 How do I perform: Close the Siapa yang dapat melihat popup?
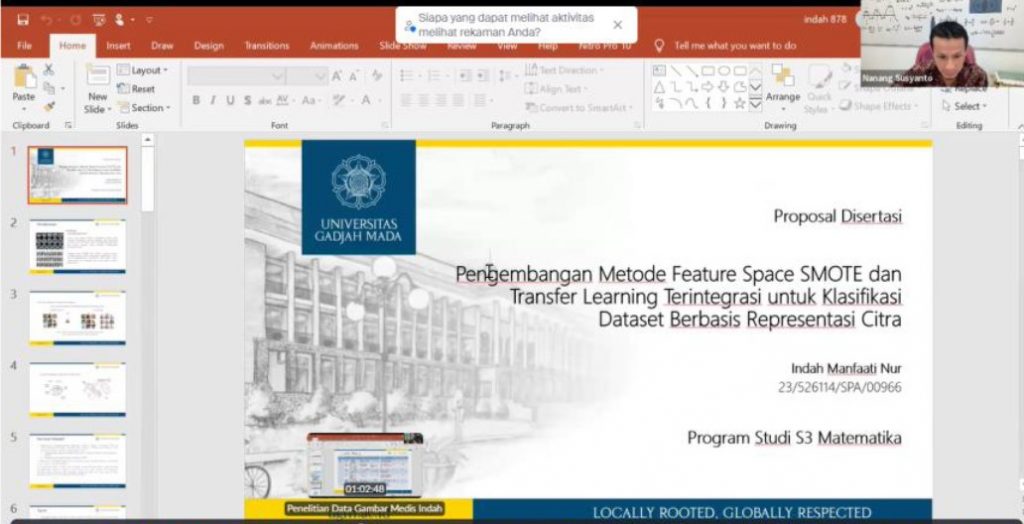[x=618, y=25]
